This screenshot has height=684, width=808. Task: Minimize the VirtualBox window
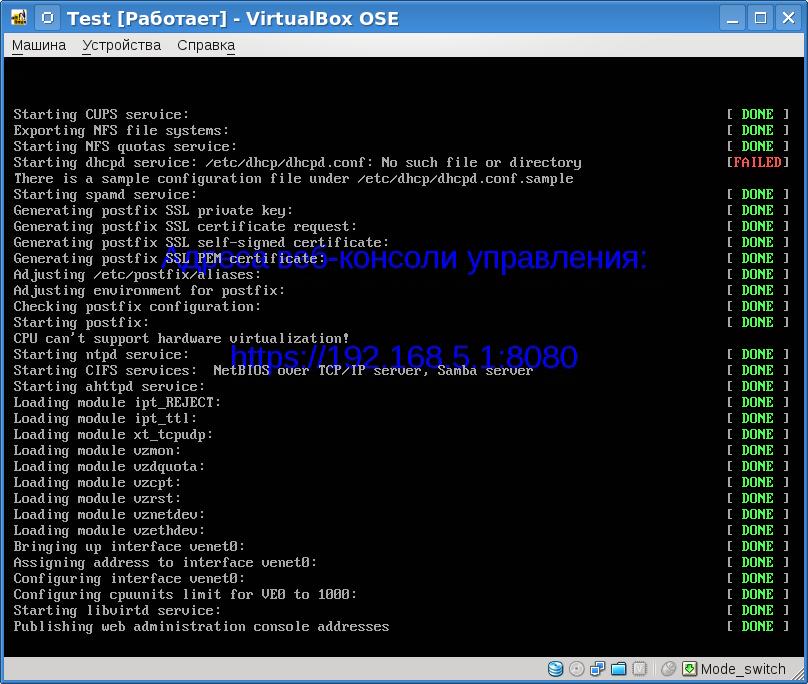[x=733, y=18]
